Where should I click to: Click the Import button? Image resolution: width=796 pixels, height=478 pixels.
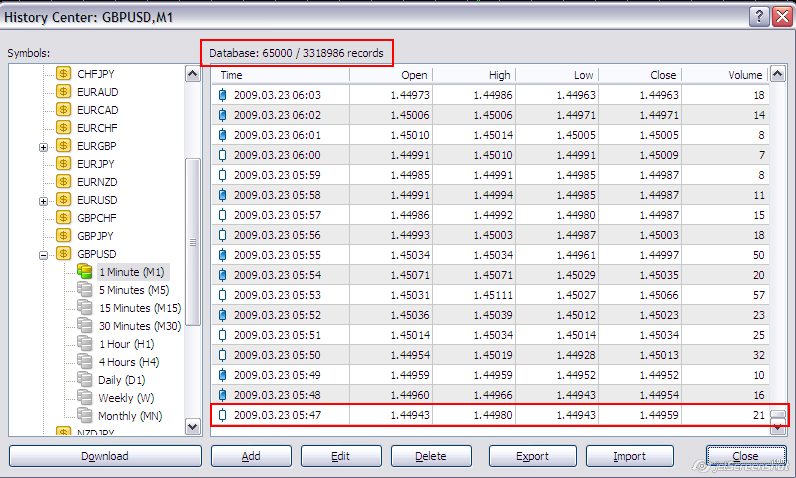pos(630,456)
